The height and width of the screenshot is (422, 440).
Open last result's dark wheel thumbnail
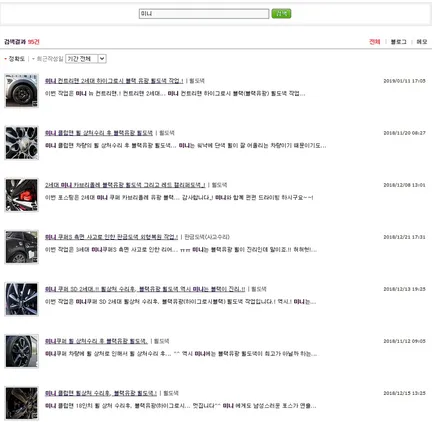point(22,403)
